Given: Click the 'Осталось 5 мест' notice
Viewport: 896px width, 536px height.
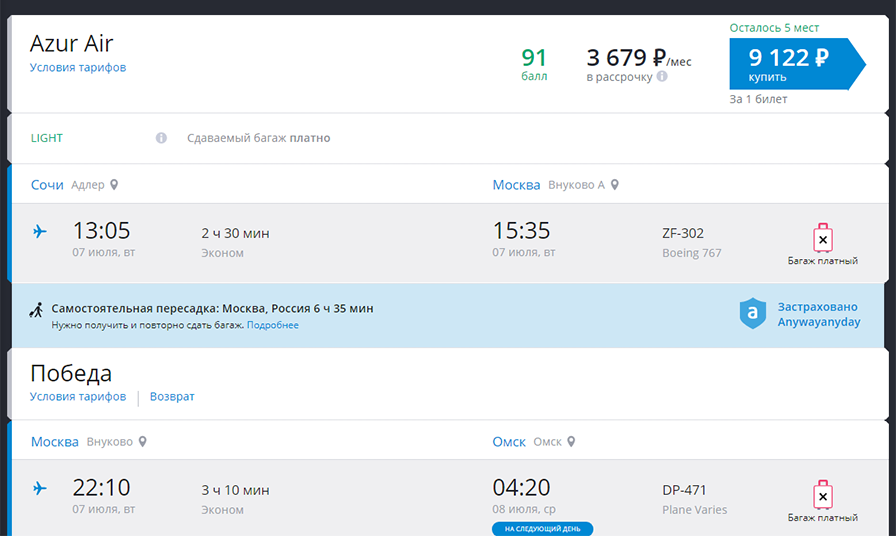Looking at the screenshot, I should [774, 28].
